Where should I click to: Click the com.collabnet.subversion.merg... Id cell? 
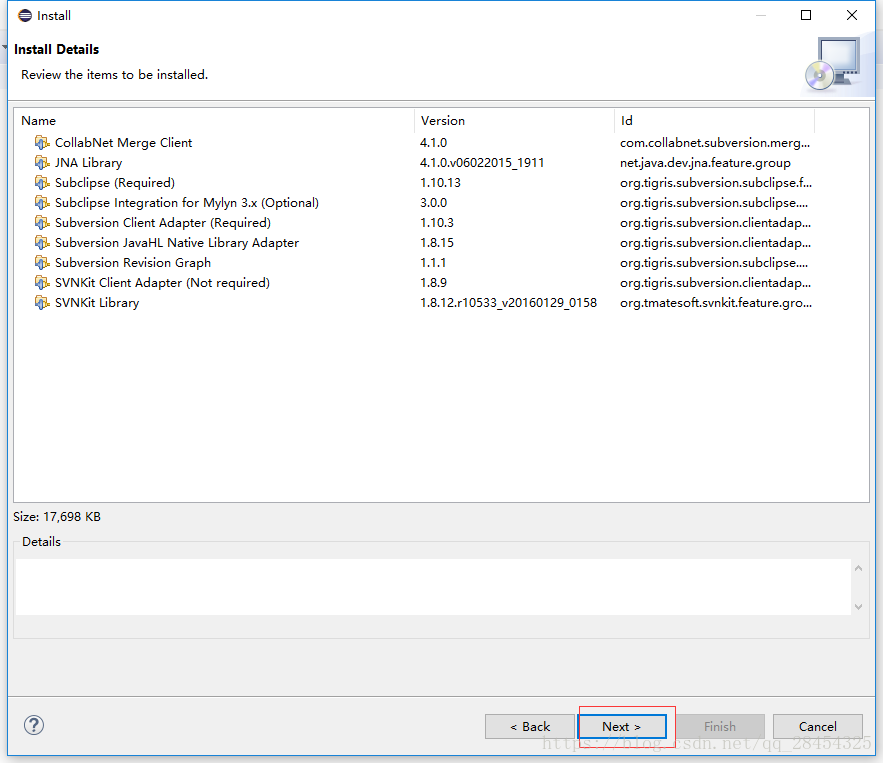click(x=715, y=142)
